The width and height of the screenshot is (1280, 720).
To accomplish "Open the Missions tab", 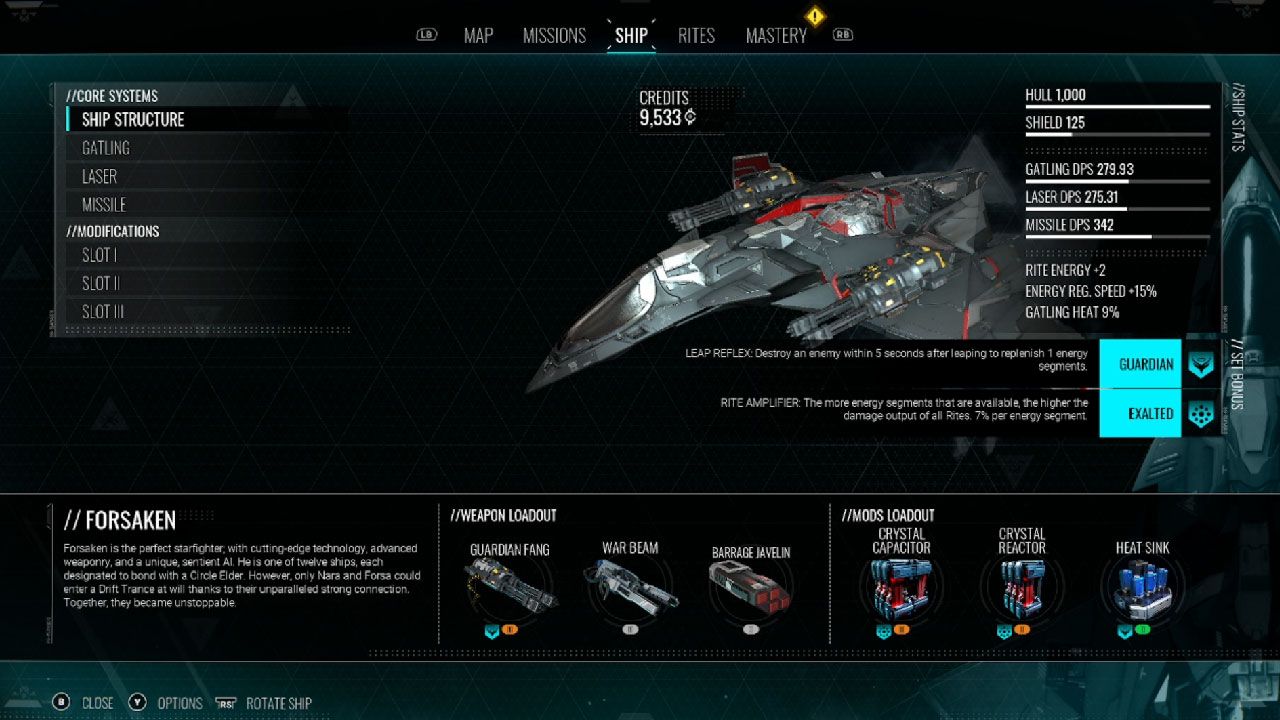I will click(x=554, y=35).
